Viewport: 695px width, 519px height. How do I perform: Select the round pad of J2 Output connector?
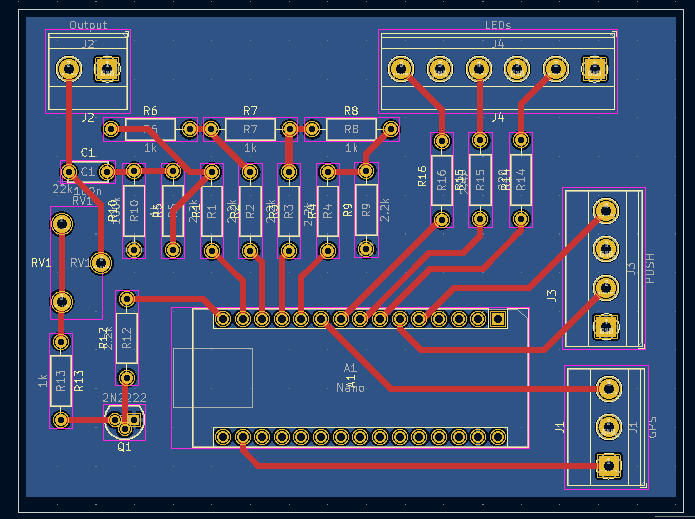point(69,69)
